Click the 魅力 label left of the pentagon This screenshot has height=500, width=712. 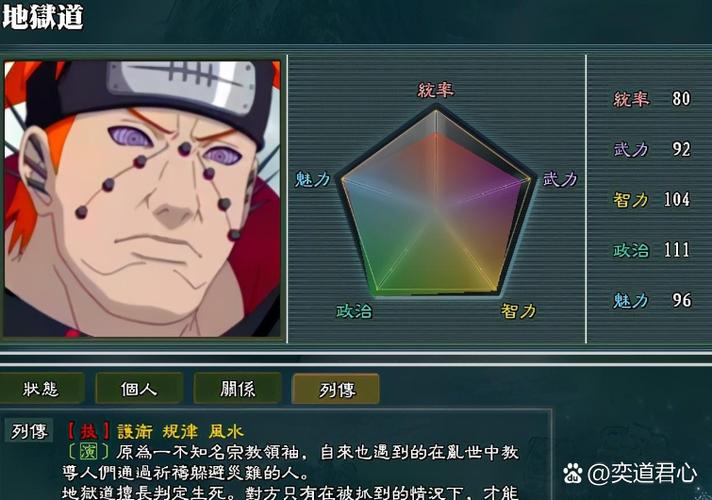click(x=312, y=179)
